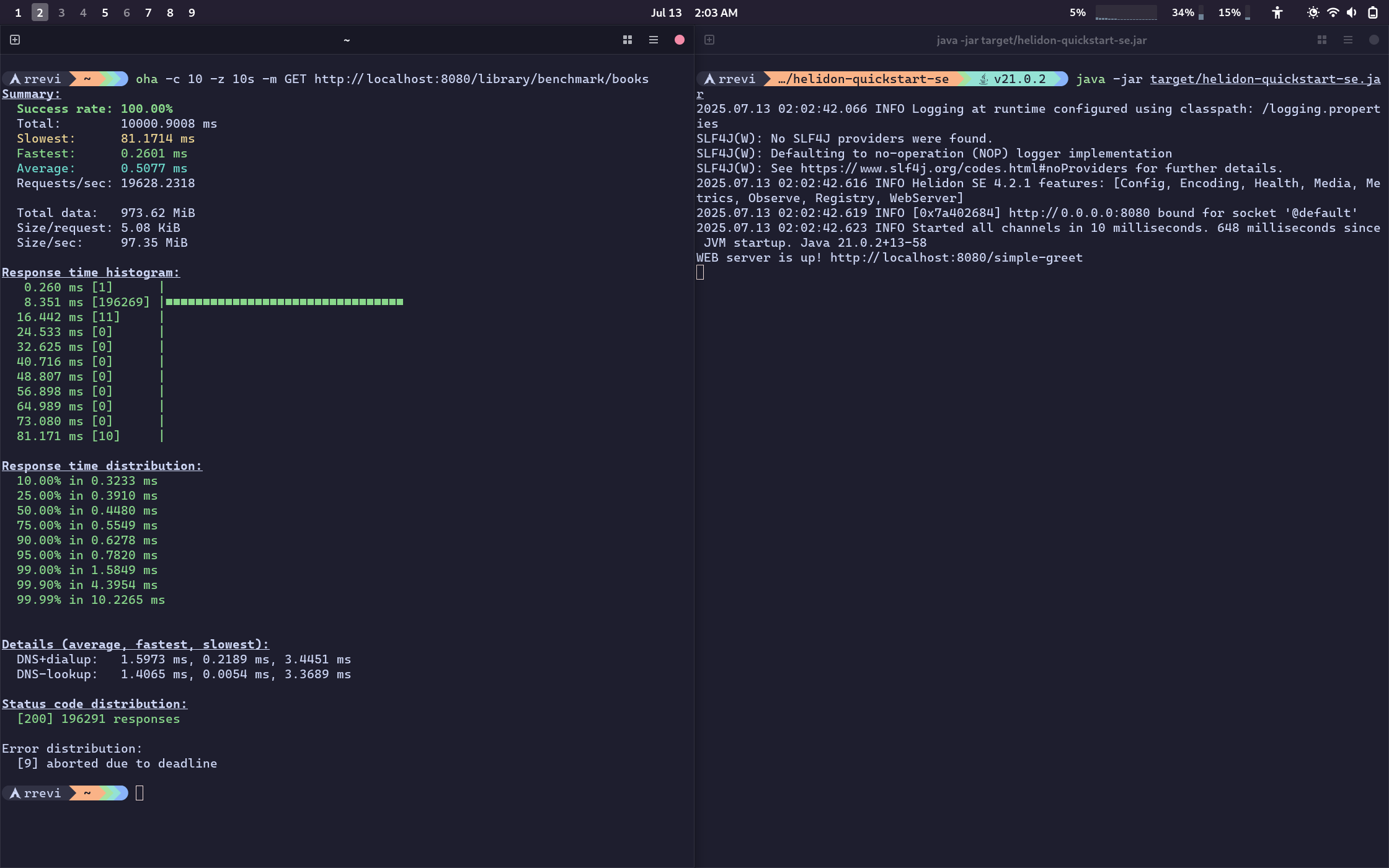Viewport: 1389px width, 868px height.
Task: Open the Jul 13 clock calendar
Action: click(694, 12)
